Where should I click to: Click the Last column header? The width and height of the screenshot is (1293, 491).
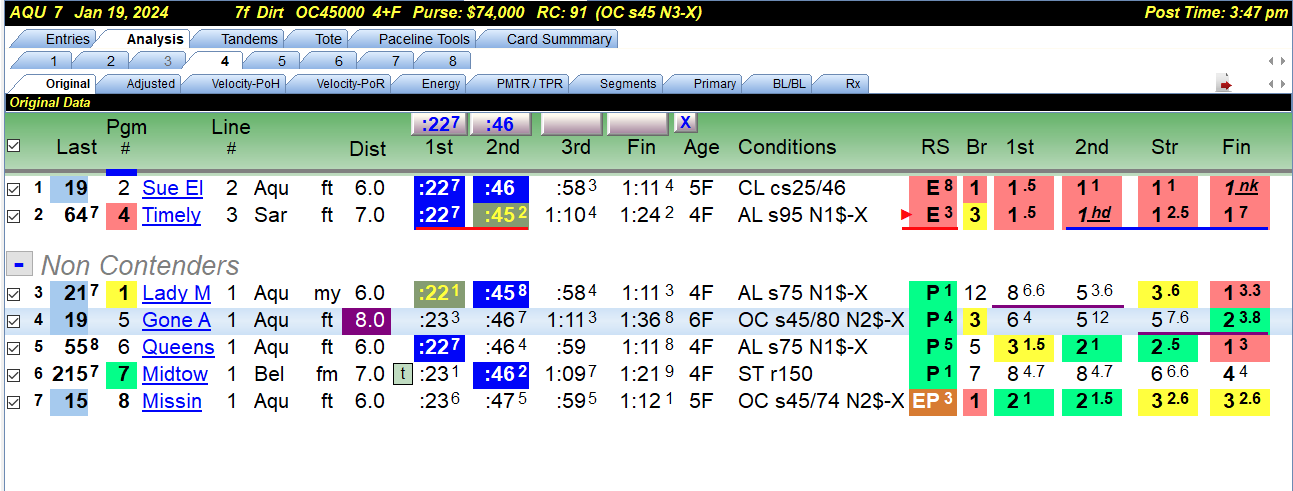click(x=77, y=147)
